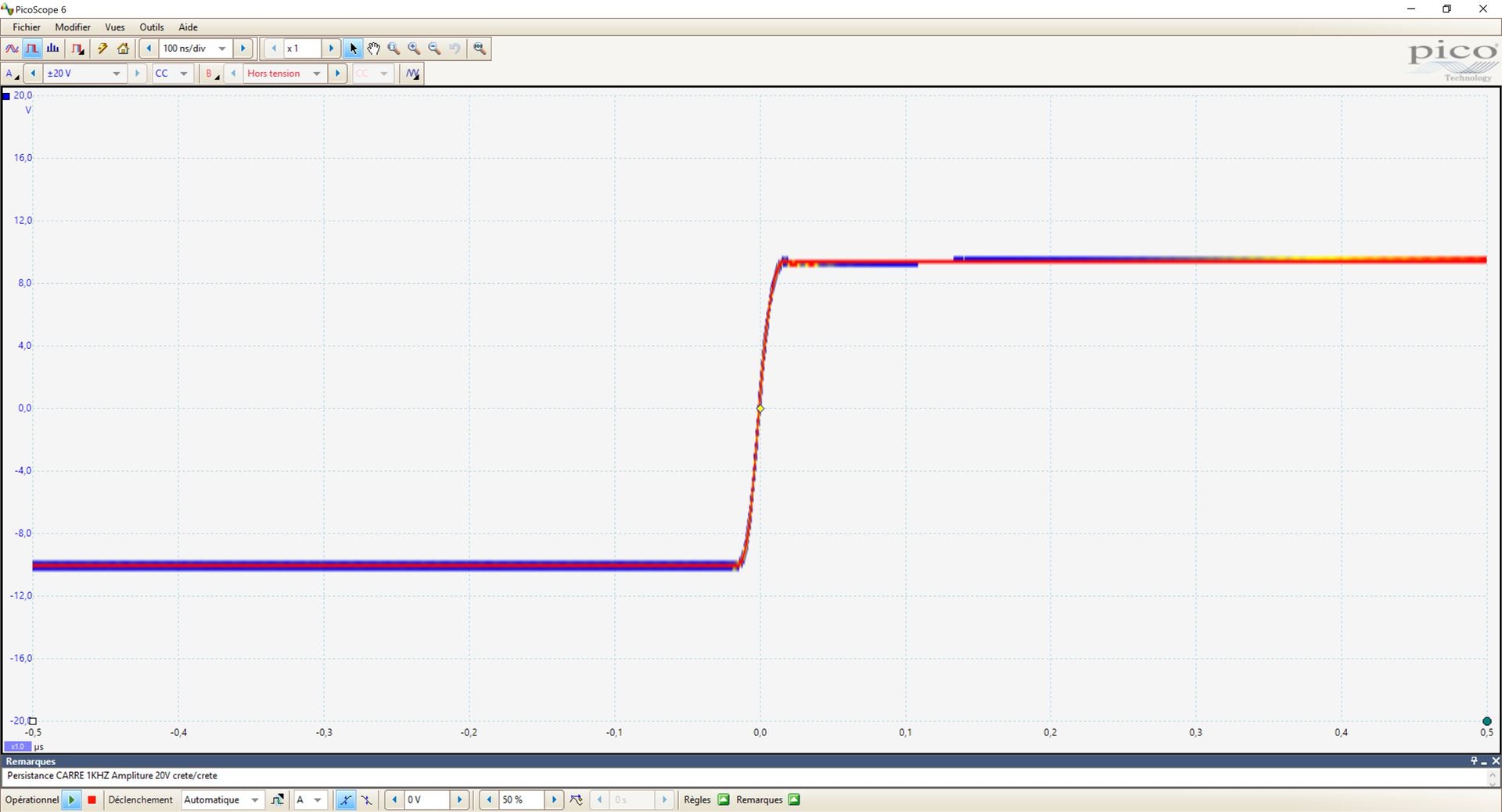Select the zoom-to-window magnifier tool

[x=394, y=49]
